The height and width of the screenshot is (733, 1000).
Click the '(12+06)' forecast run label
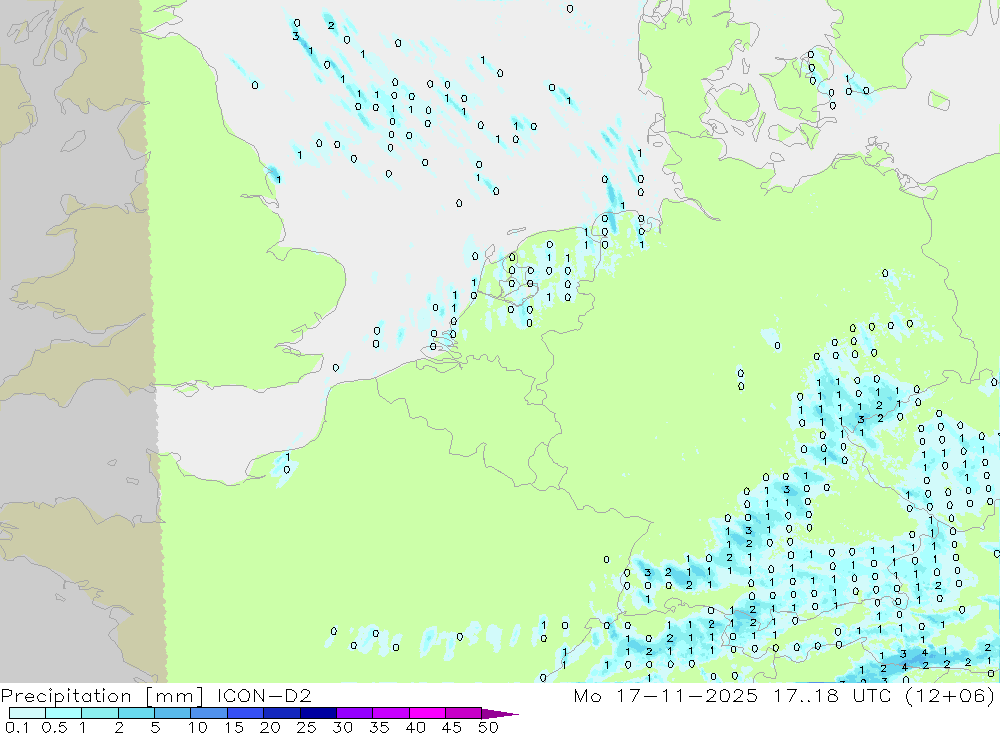coord(950,695)
